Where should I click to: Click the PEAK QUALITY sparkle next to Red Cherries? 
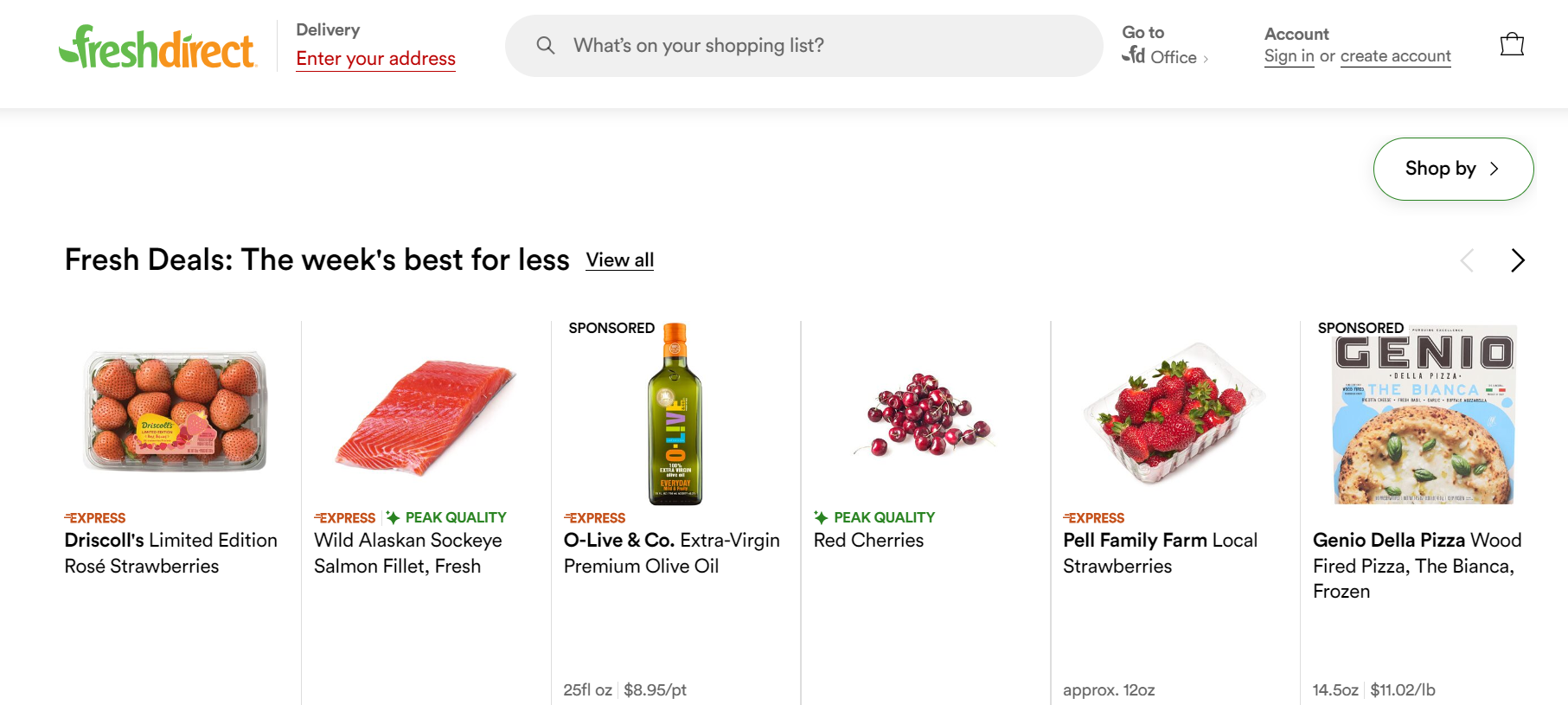(820, 517)
